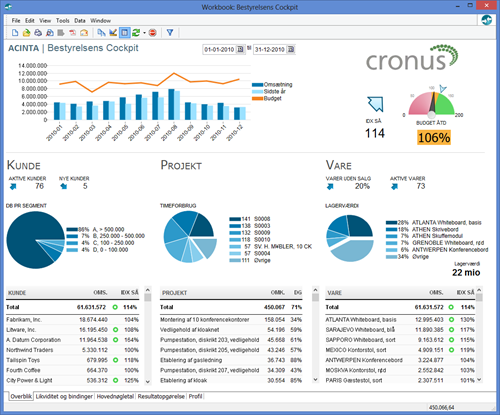
Task: Refresh data with the green arrows icon
Action: click(x=136, y=33)
